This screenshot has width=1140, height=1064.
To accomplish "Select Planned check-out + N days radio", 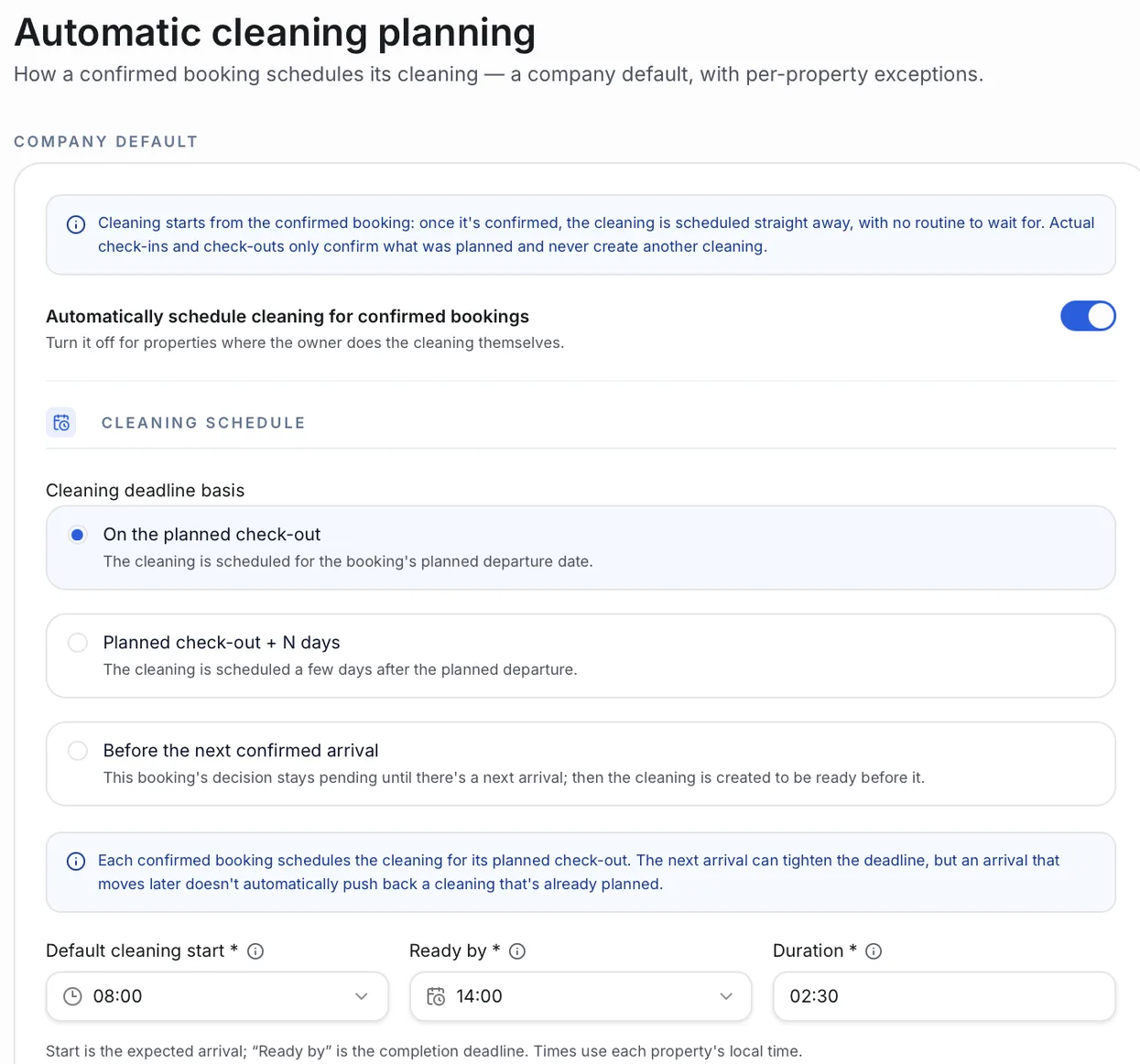I will [x=78, y=643].
